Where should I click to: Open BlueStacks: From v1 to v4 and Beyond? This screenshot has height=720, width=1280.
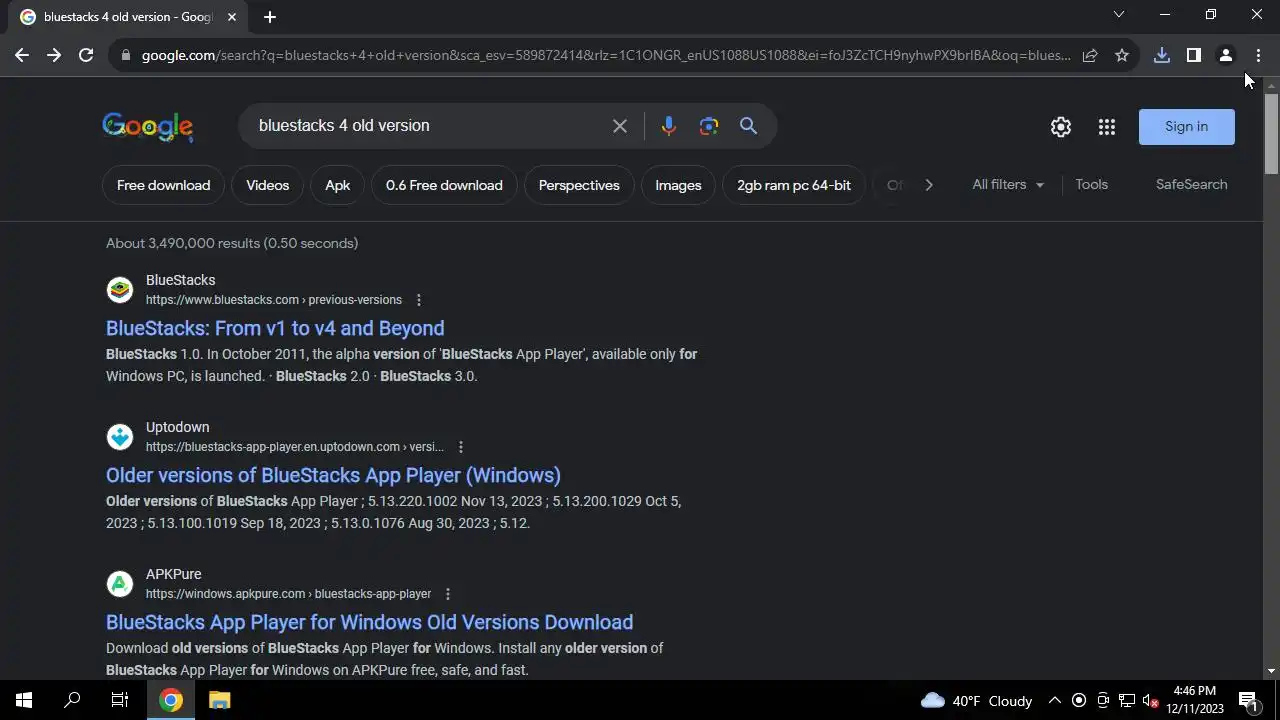tap(275, 328)
